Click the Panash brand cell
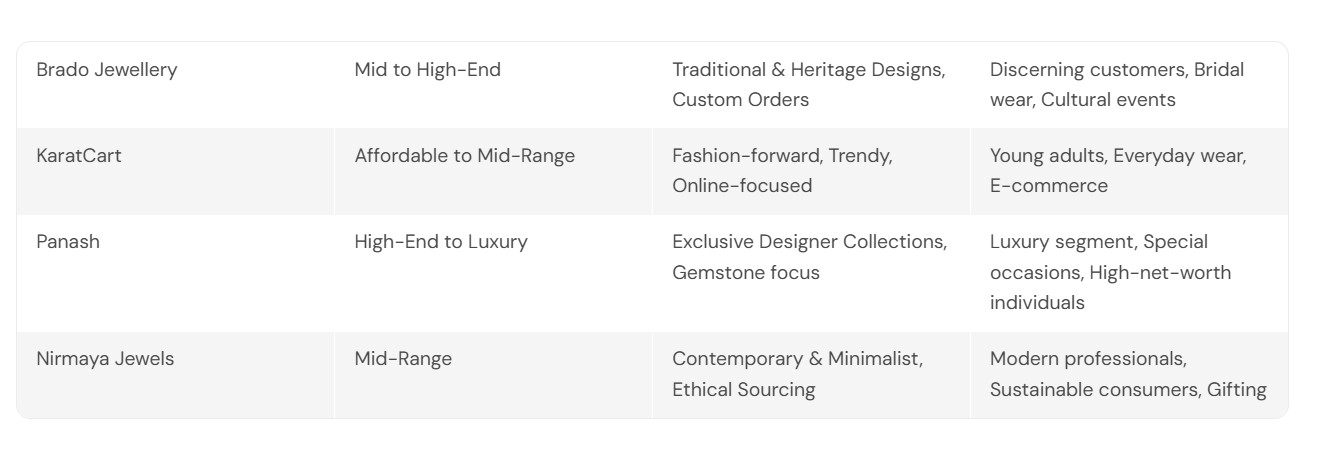This screenshot has width=1324, height=466. tap(68, 242)
